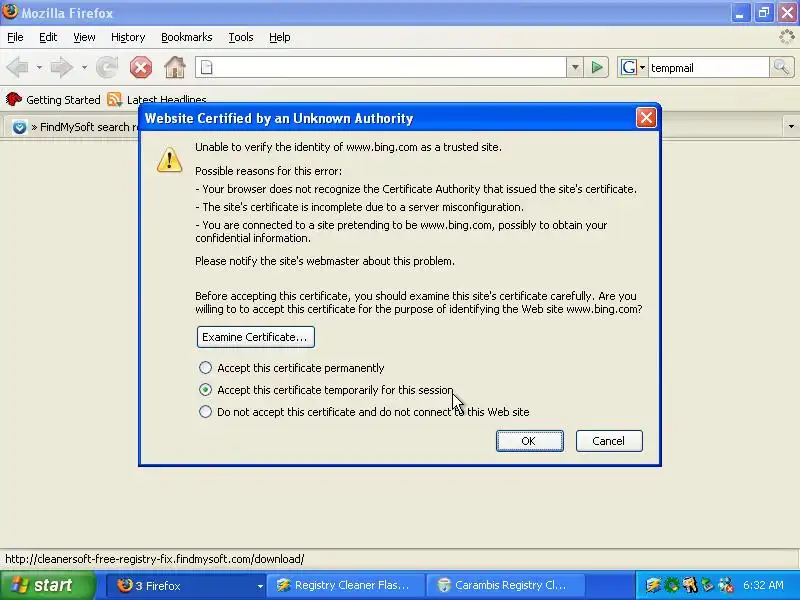The width and height of the screenshot is (800, 600).
Task: Open the History menu
Action: pos(128,37)
